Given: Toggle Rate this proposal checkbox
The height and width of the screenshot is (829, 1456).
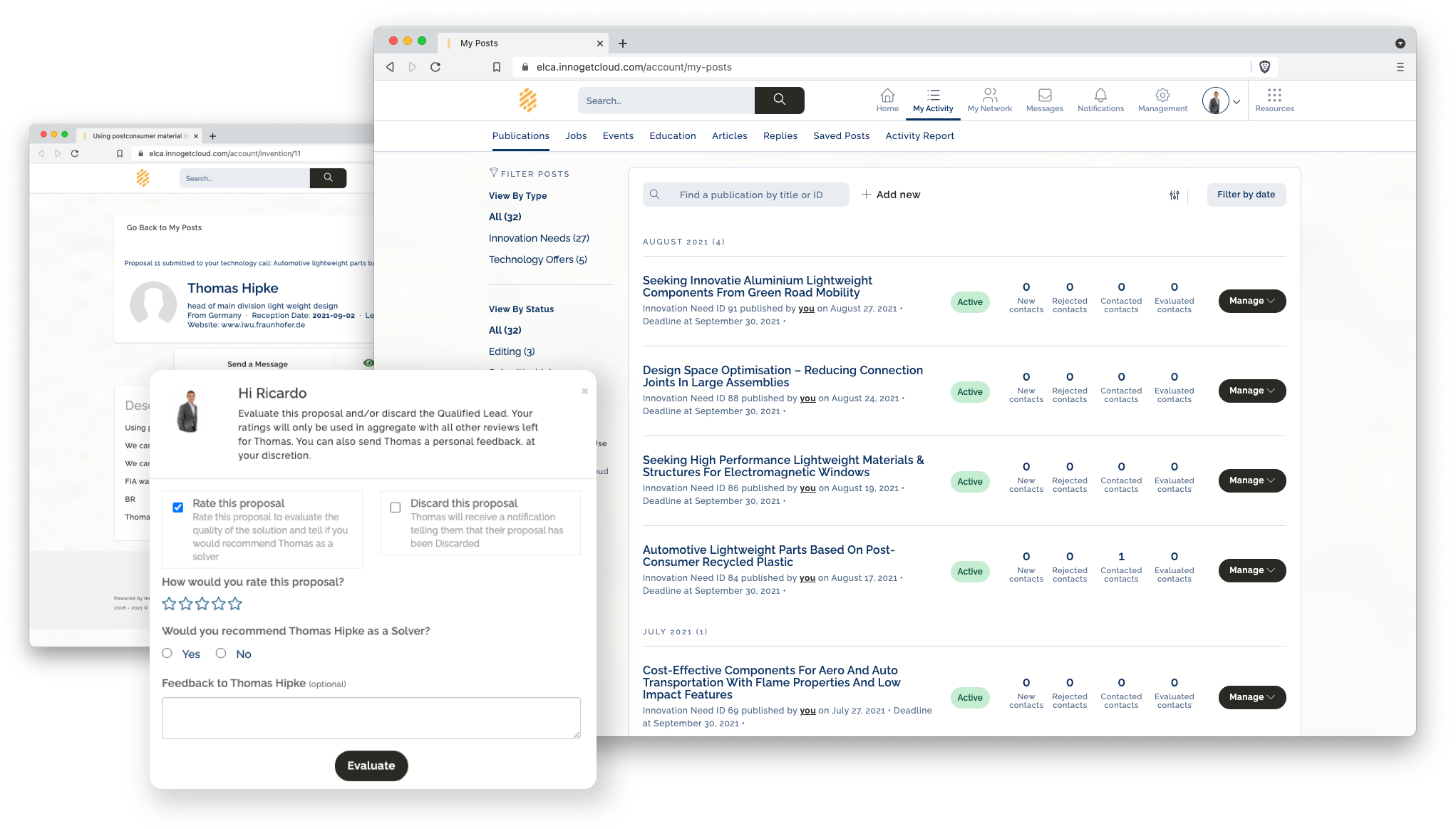Looking at the screenshot, I should pyautogui.click(x=178, y=508).
